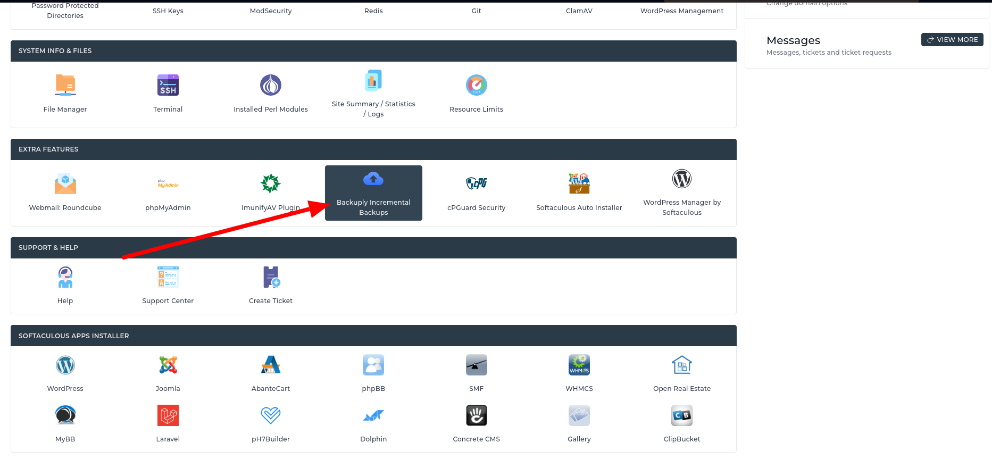Open the Support Center icon

[x=168, y=277]
